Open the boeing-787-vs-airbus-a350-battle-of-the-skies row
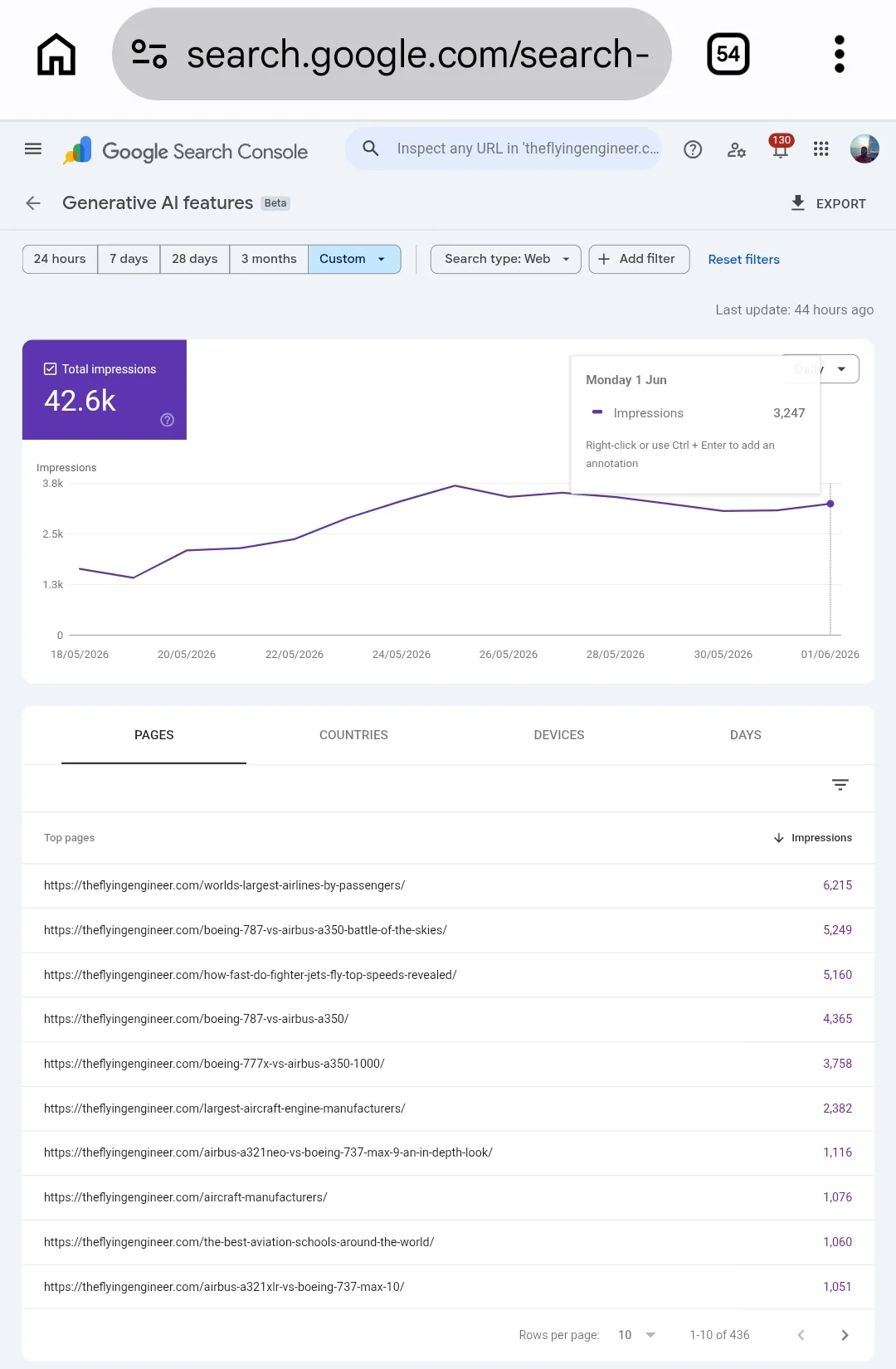This screenshot has height=1369, width=896. (x=448, y=930)
